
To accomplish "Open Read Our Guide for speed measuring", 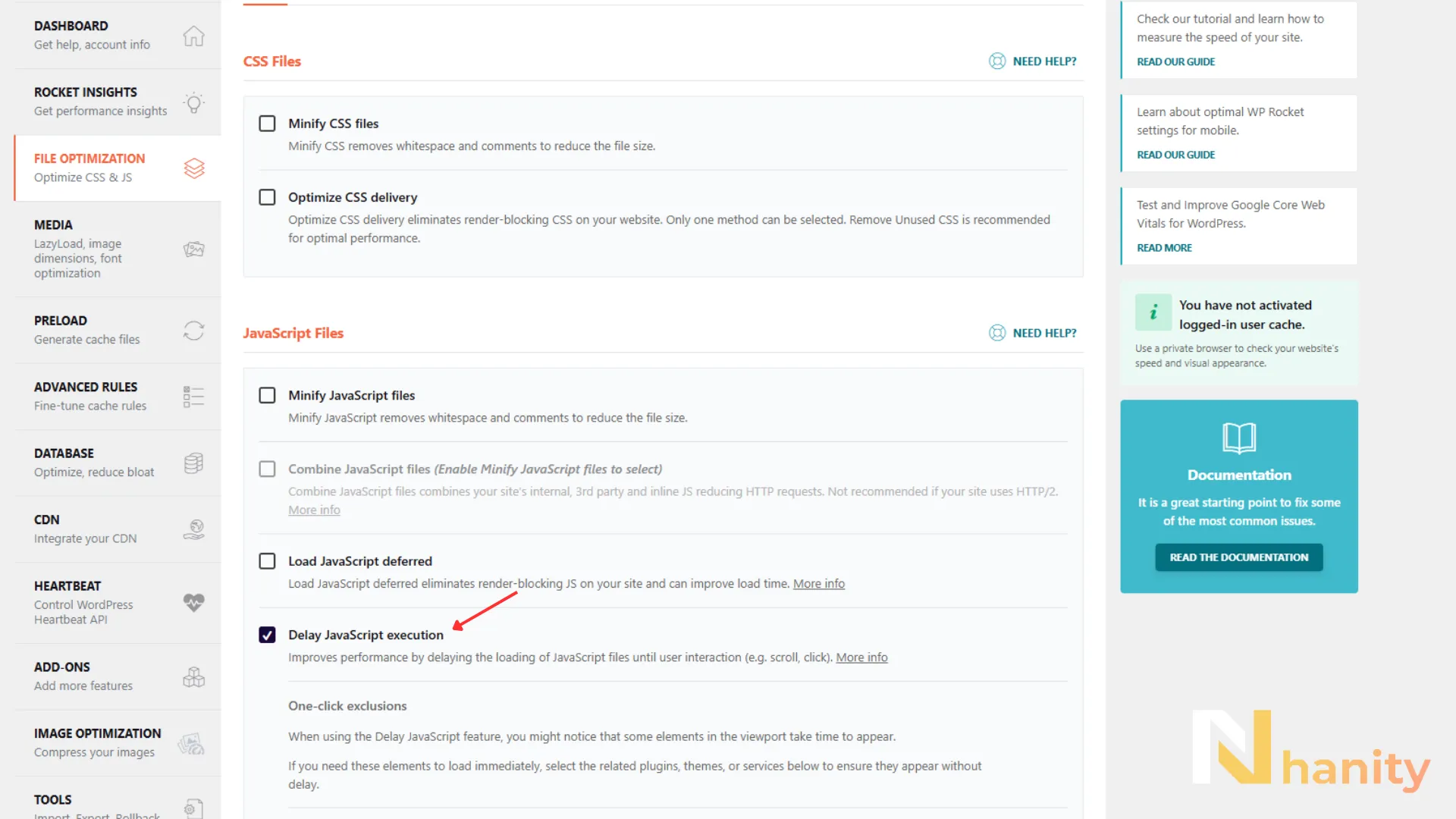I will 1175,62.
